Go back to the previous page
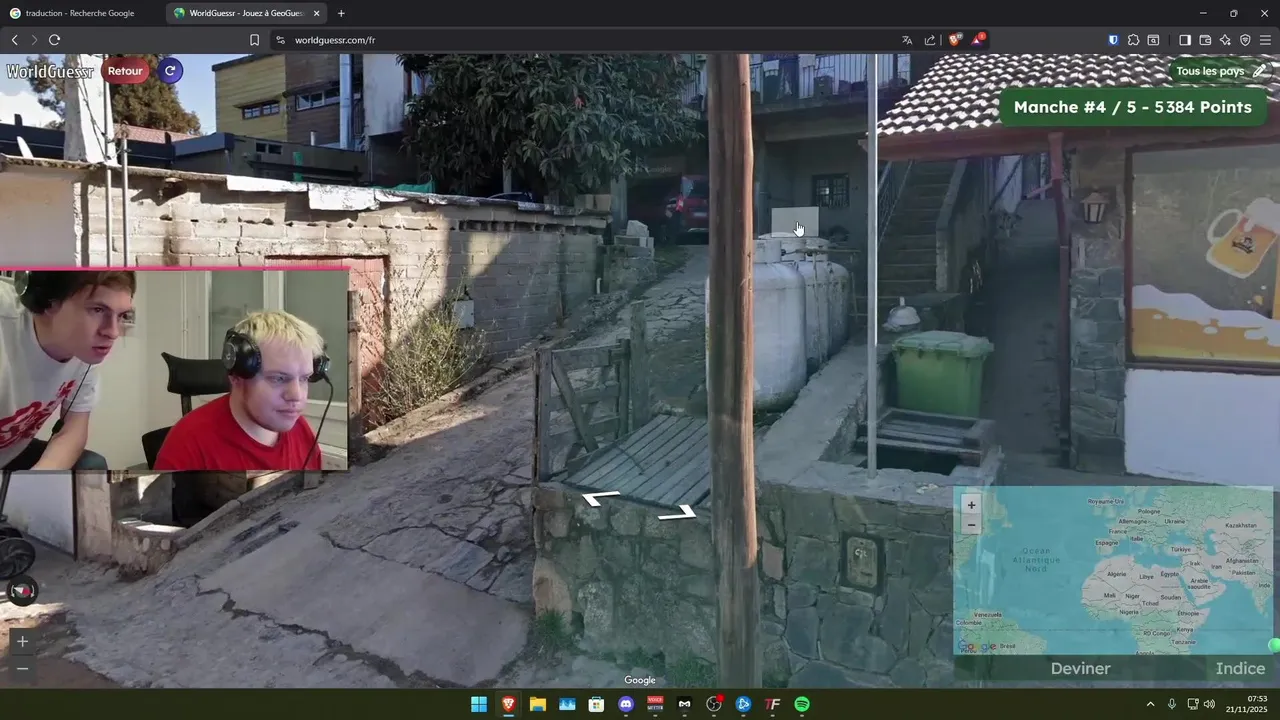1280x720 pixels. [14, 40]
